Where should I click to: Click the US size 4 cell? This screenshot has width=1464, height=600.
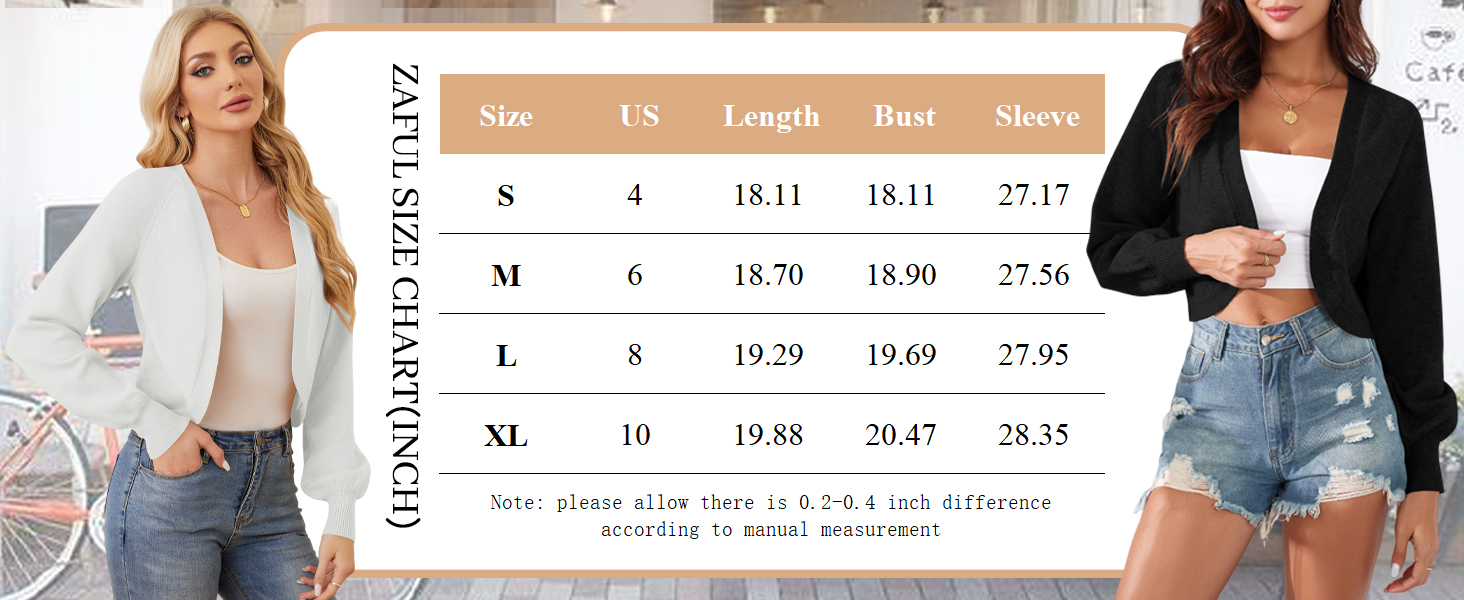635,195
